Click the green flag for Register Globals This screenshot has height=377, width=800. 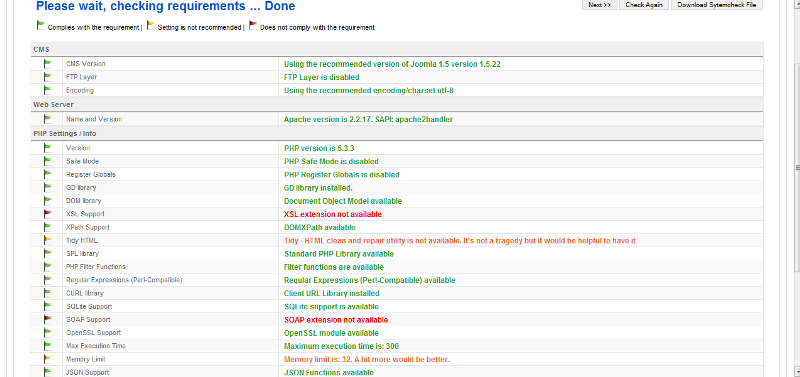pos(48,174)
